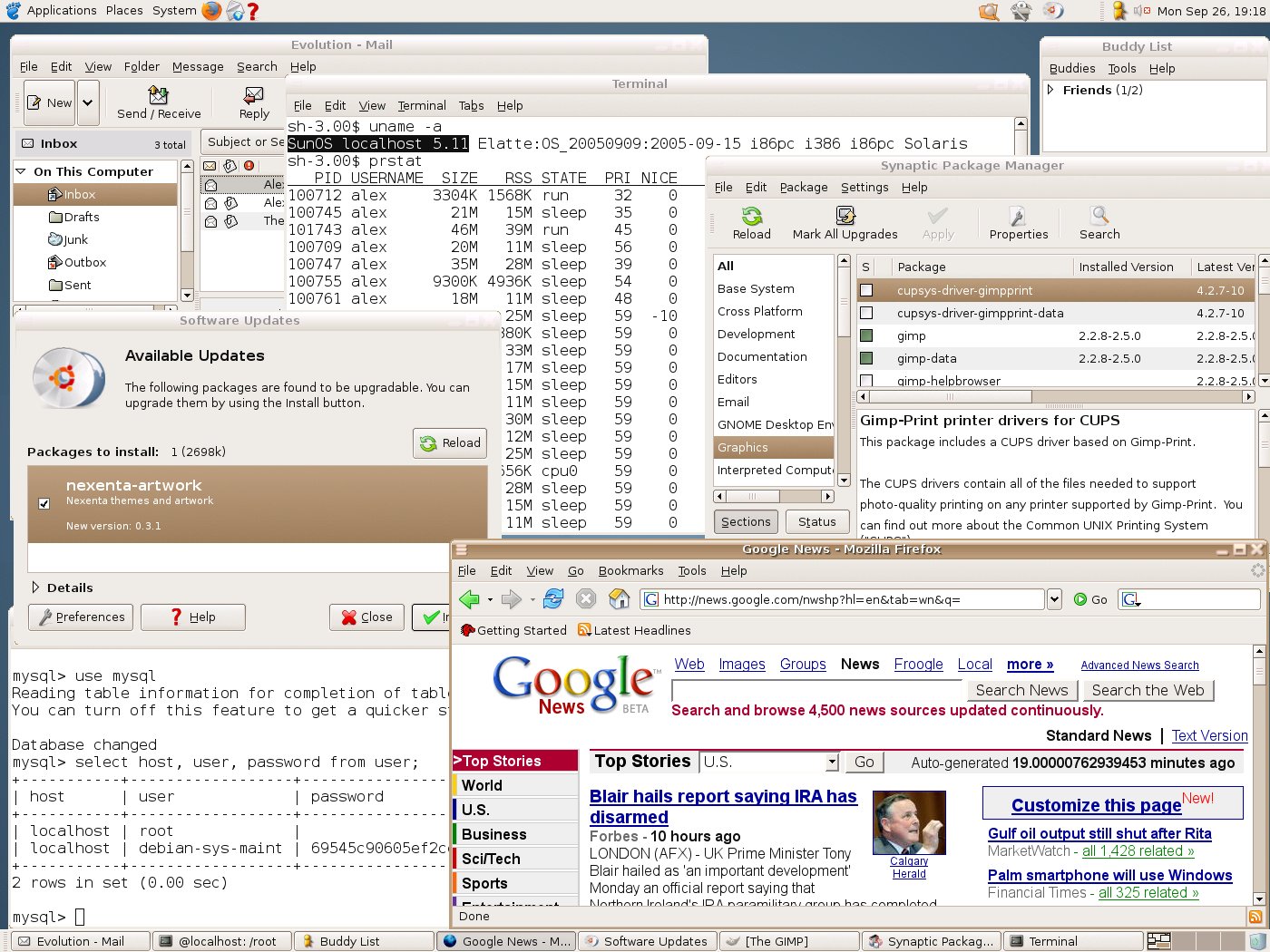Viewport: 1270px width, 952px height.
Task: Click Mark All Upgrades in Synaptic
Action: tap(845, 224)
